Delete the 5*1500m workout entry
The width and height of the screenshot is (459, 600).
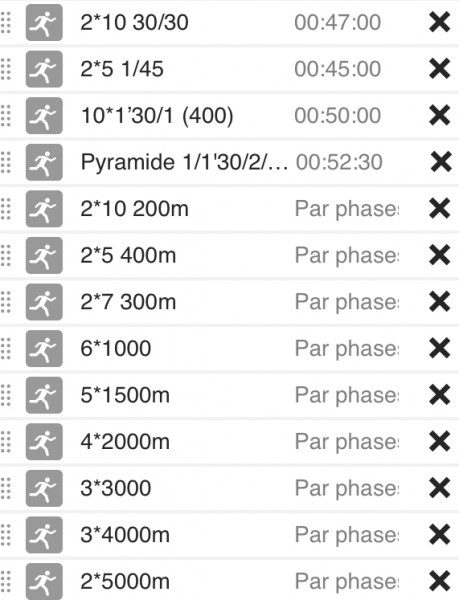(x=439, y=395)
